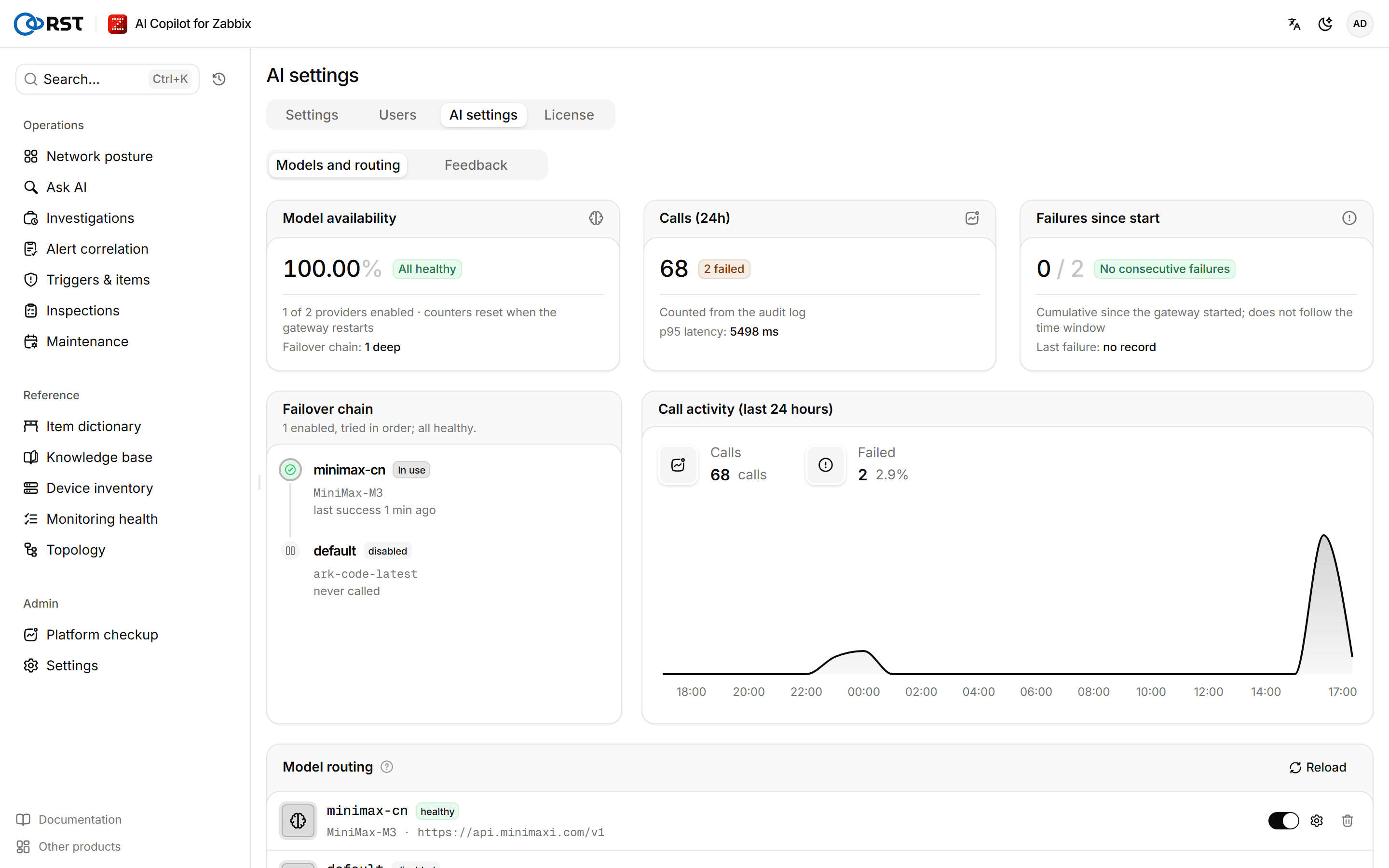Screen dimensions: 1389x868
Task: Click the AI Copilot for Zabbix logo
Action: click(118, 24)
